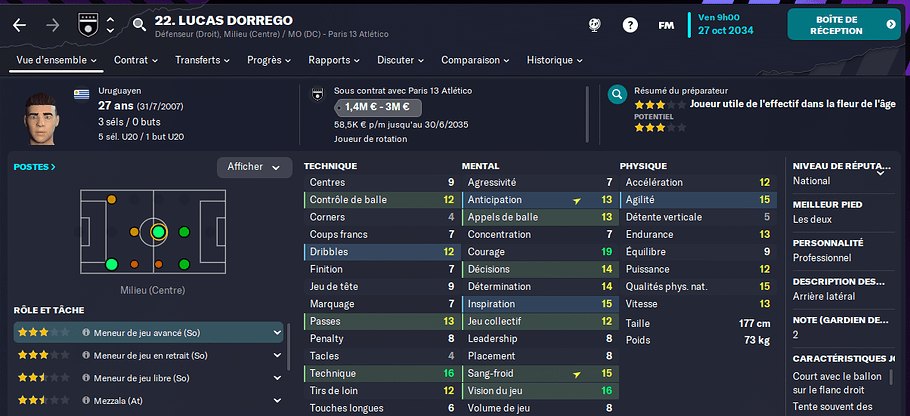Image resolution: width=910 pixels, height=416 pixels.
Task: Open the POSTES link
Action: click(x=35, y=167)
